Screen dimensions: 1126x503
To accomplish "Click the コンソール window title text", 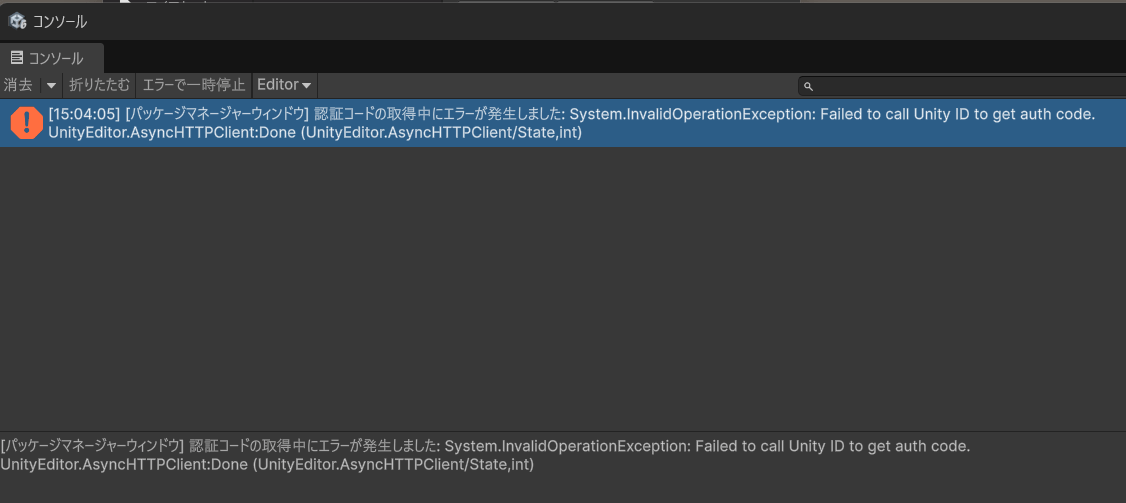I will 60,21.
